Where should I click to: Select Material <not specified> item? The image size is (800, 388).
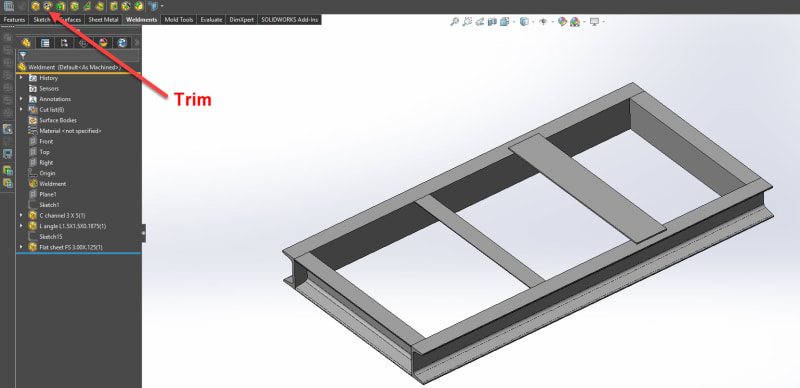65,131
